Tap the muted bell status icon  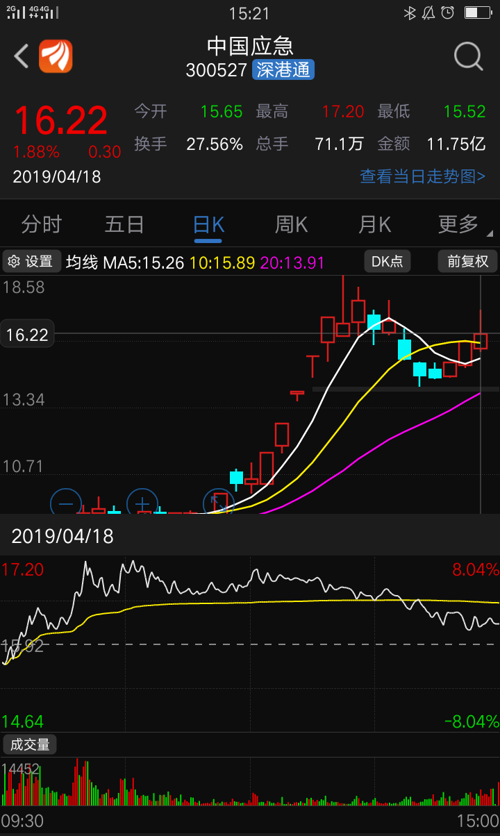[x=429, y=13]
